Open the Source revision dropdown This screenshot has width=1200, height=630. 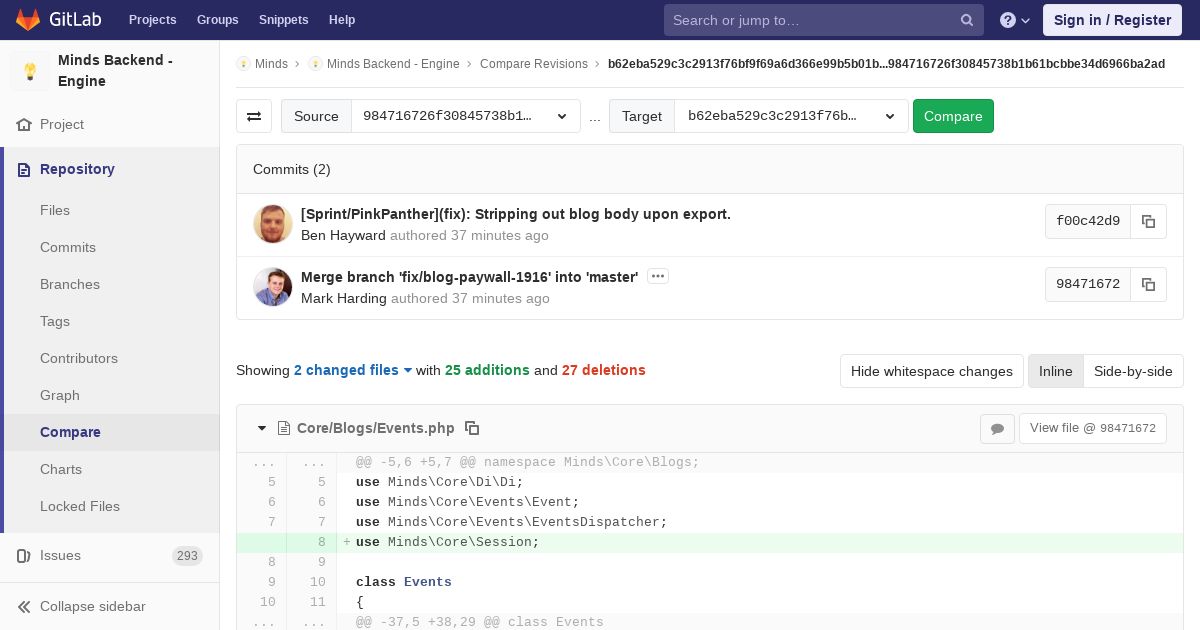point(465,116)
